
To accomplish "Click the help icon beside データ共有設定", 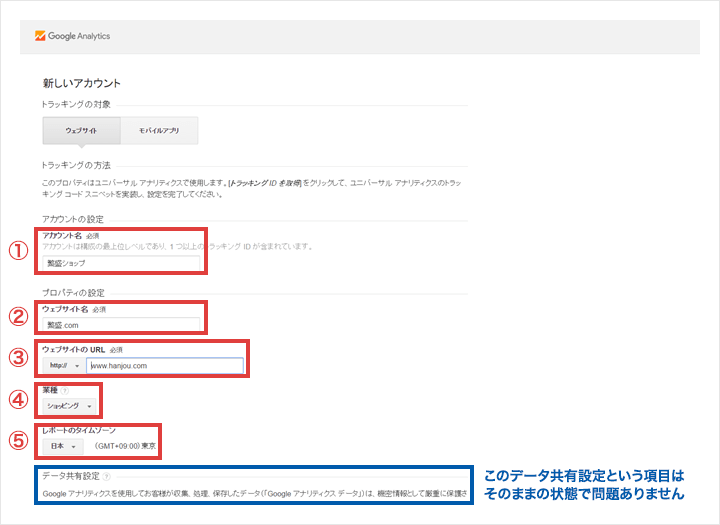I will 107,476.
